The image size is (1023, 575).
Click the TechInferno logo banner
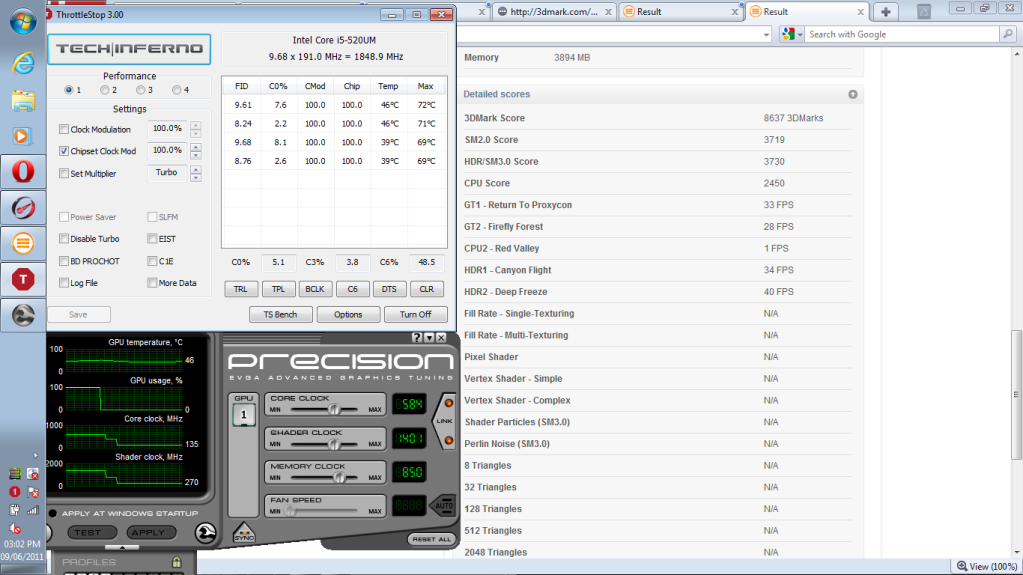coord(129,49)
